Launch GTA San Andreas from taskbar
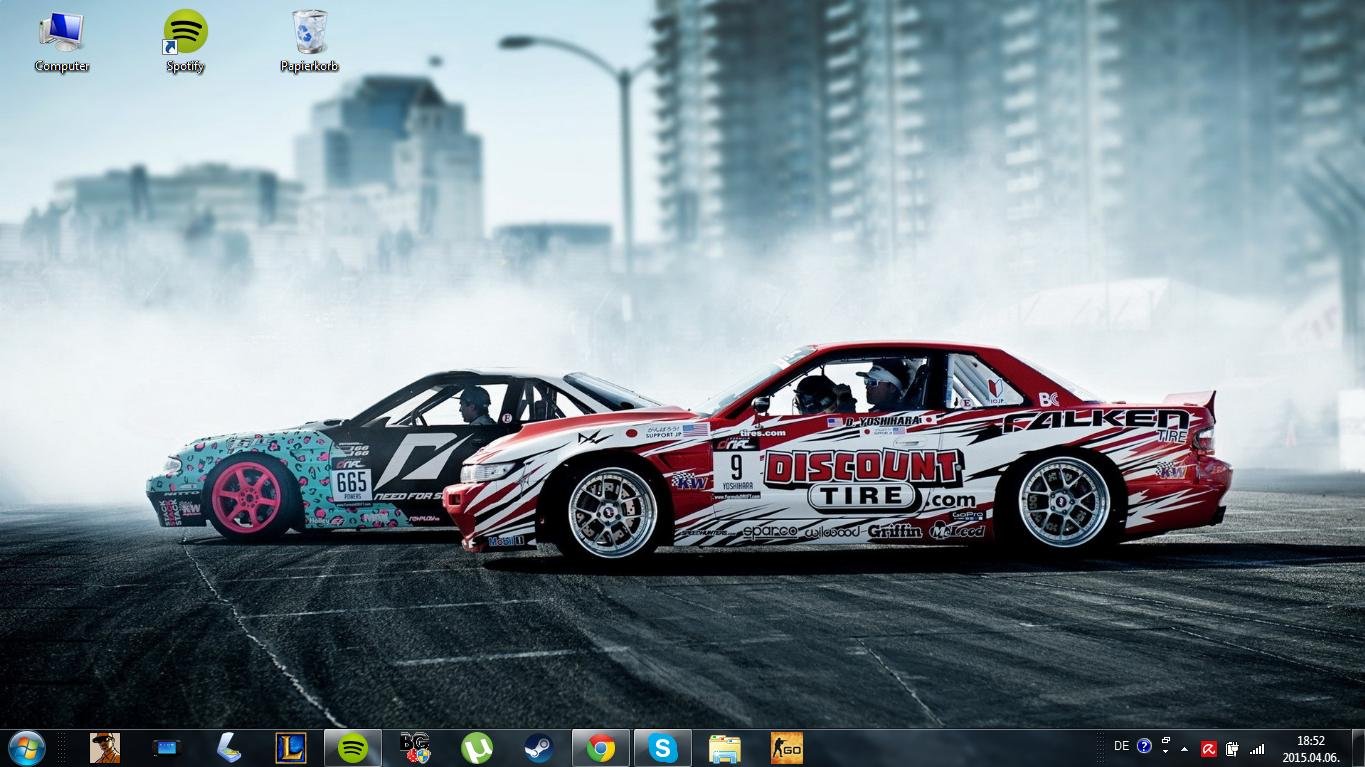 (105, 748)
